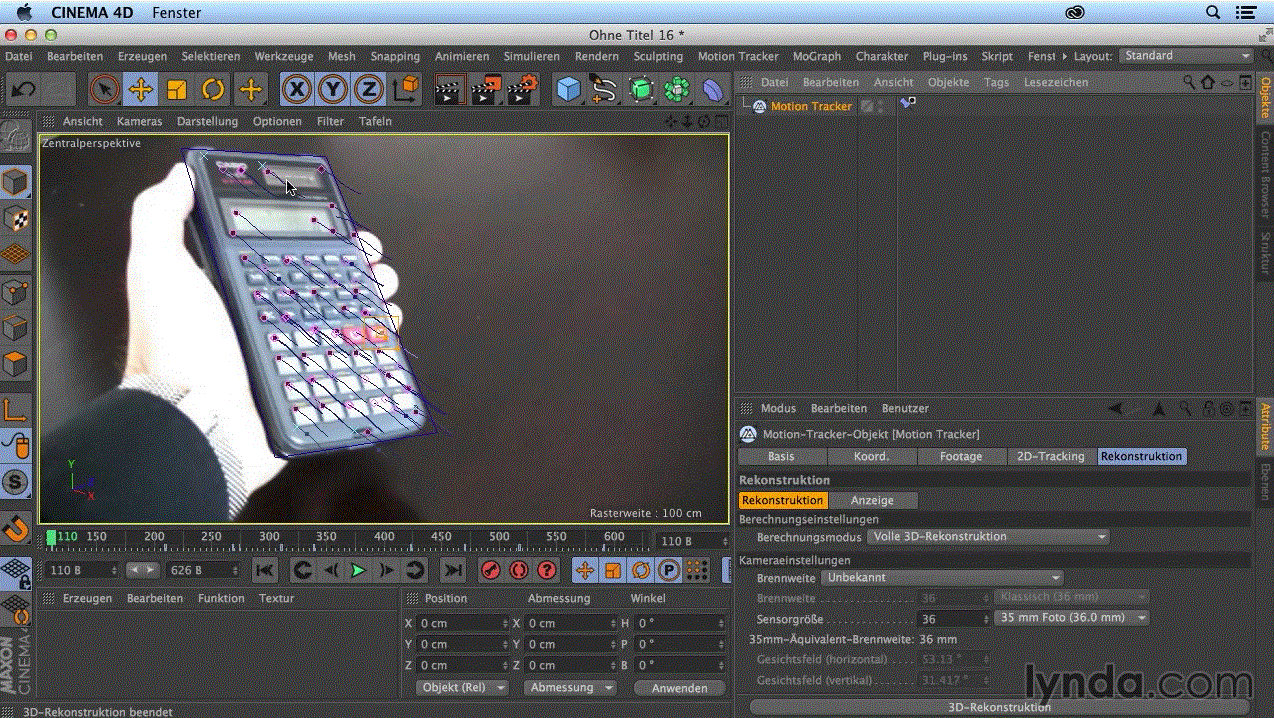The image size is (1274, 718).
Task: Open the Motion Tracker menu
Action: point(737,57)
